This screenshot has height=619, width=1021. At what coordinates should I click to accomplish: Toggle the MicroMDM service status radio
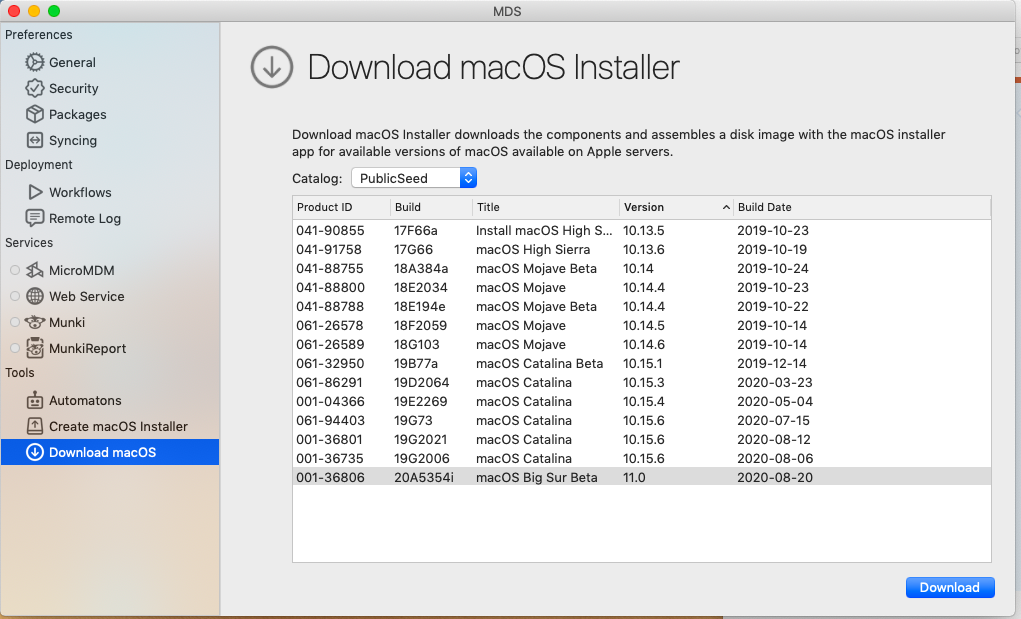point(15,270)
